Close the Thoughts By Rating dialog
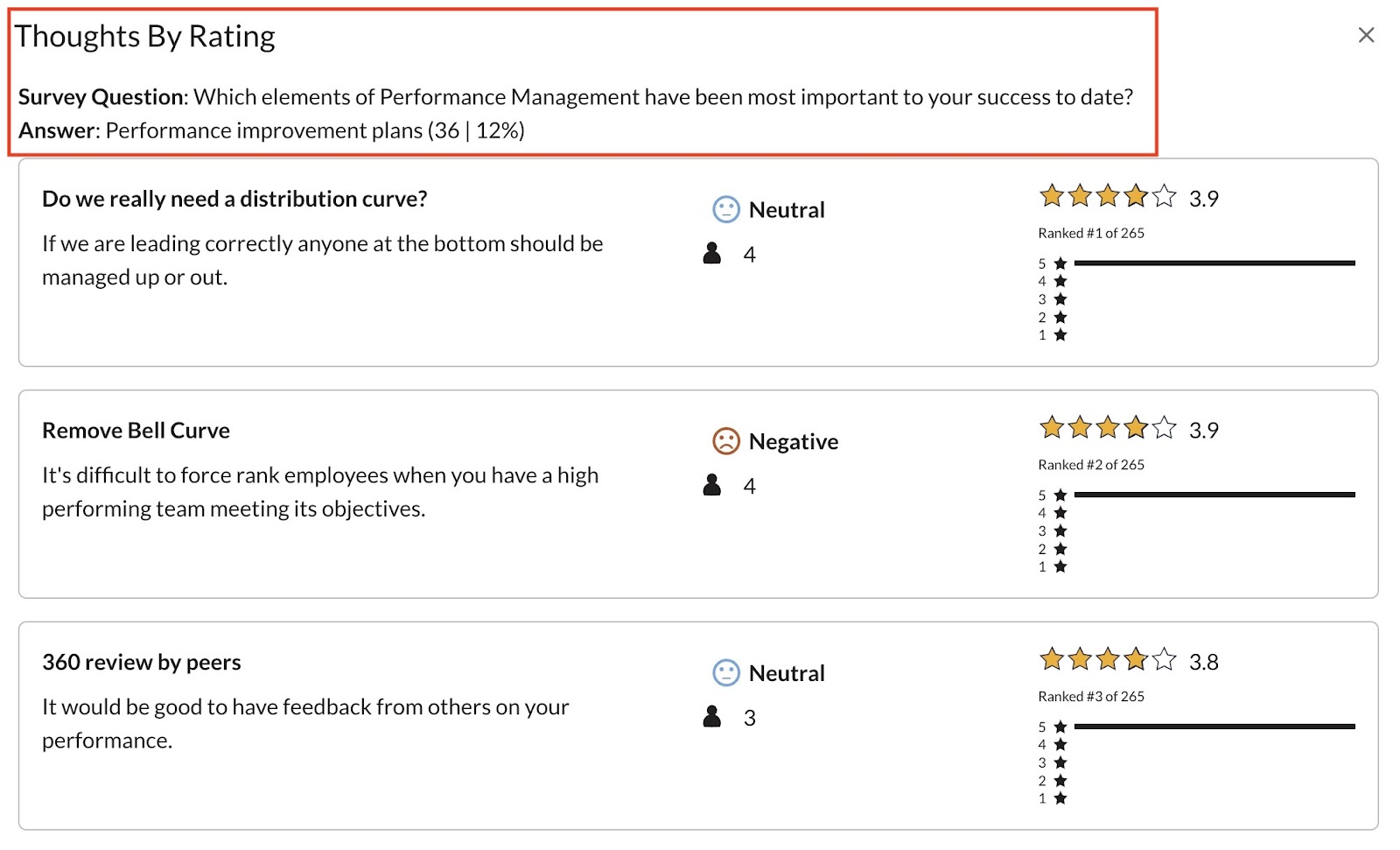The image size is (1400, 850). pos(1366,35)
